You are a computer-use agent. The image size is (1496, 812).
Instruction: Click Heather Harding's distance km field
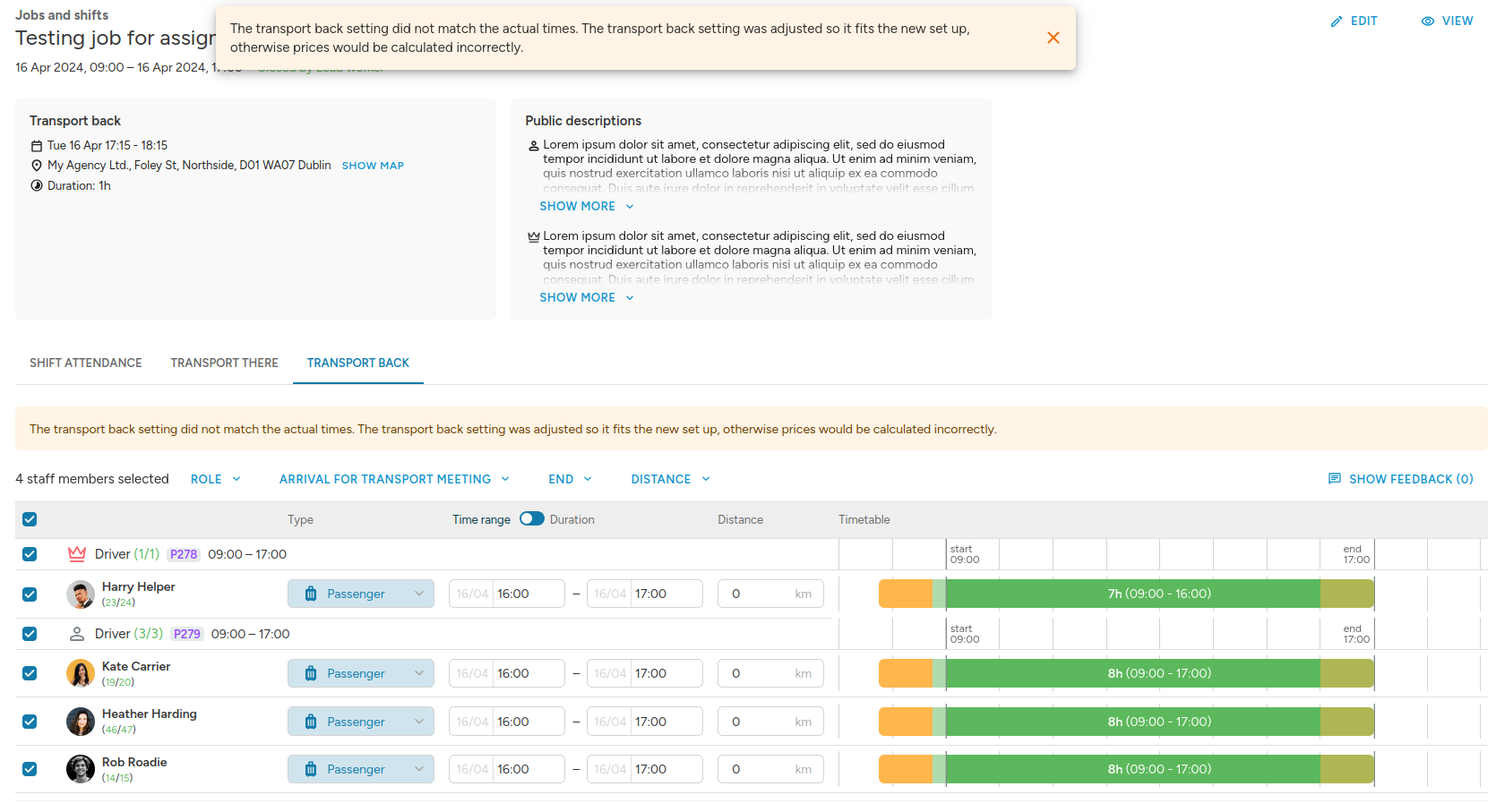[x=770, y=722]
